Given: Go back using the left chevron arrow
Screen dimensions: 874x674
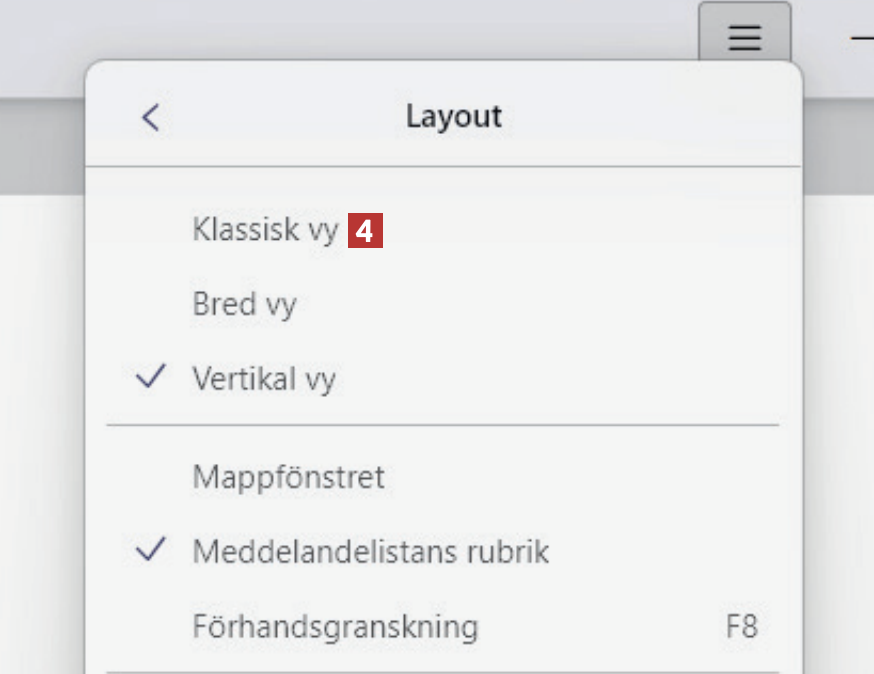Looking at the screenshot, I should (x=150, y=117).
